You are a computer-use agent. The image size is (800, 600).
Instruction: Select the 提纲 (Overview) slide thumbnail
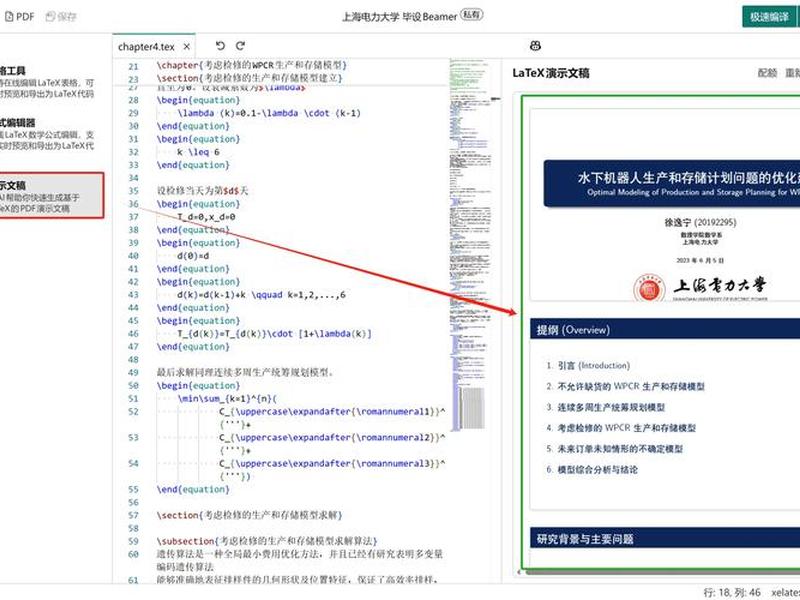pyautogui.click(x=665, y=414)
